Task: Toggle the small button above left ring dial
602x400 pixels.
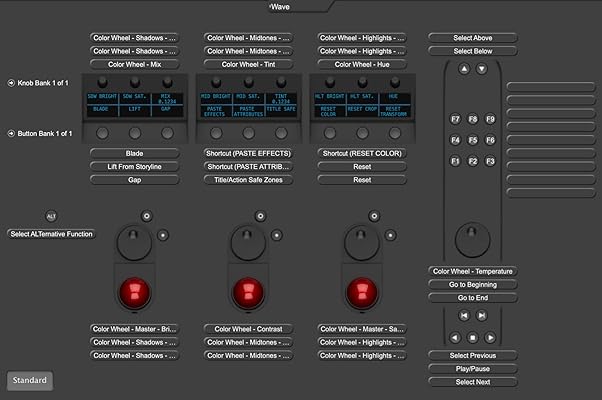Action: [146, 215]
